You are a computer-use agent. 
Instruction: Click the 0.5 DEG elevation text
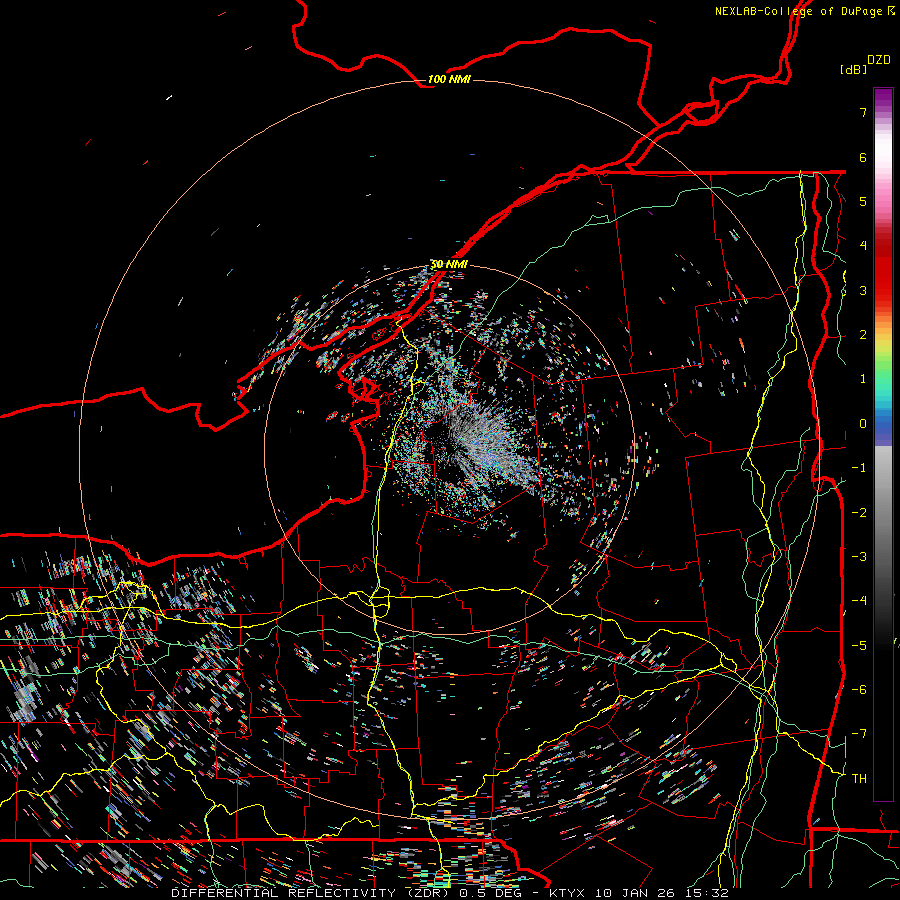click(x=490, y=893)
